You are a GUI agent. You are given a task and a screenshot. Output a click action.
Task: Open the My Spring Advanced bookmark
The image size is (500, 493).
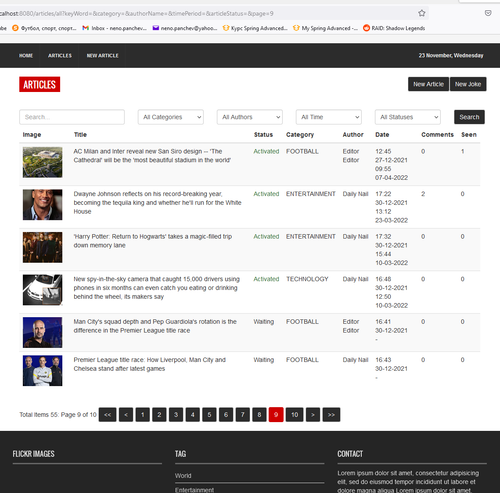coord(325,28)
